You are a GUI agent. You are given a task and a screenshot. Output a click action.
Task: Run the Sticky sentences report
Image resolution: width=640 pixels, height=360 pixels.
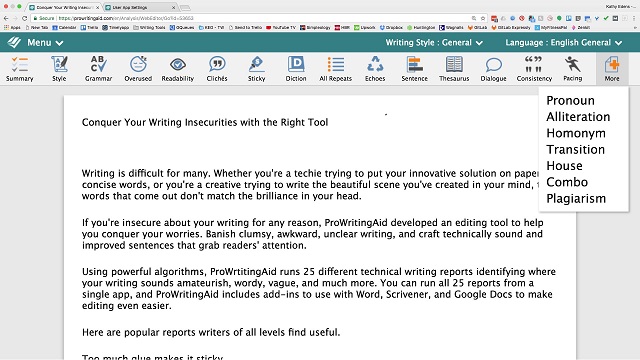coord(256,69)
